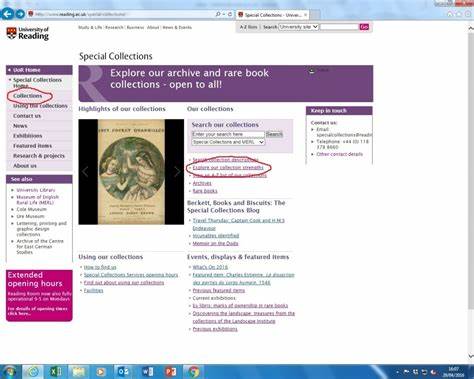Screen dimensions: 474x379
Task: Open the University Library link
Action: (36, 190)
